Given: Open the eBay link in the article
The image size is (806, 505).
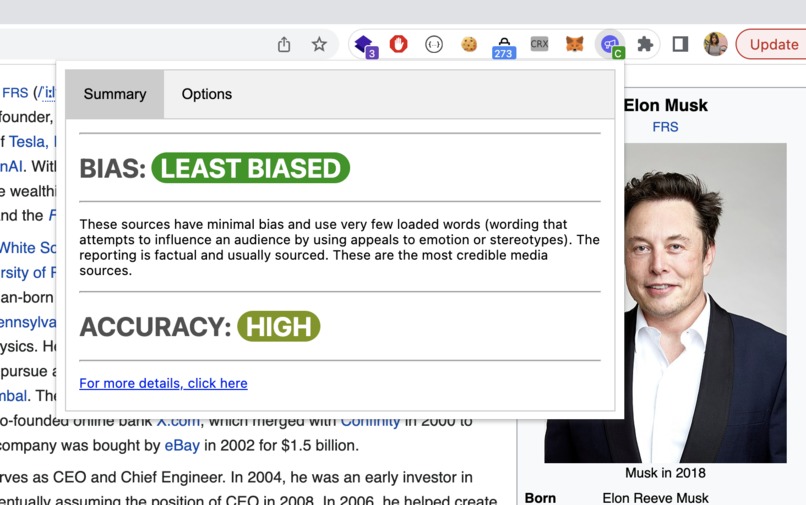Looking at the screenshot, I should [182, 445].
